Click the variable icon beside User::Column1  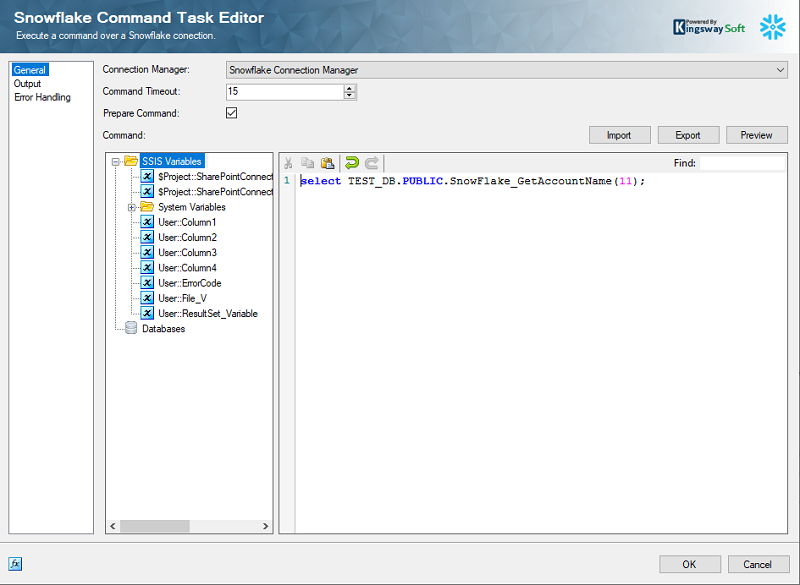coord(147,222)
